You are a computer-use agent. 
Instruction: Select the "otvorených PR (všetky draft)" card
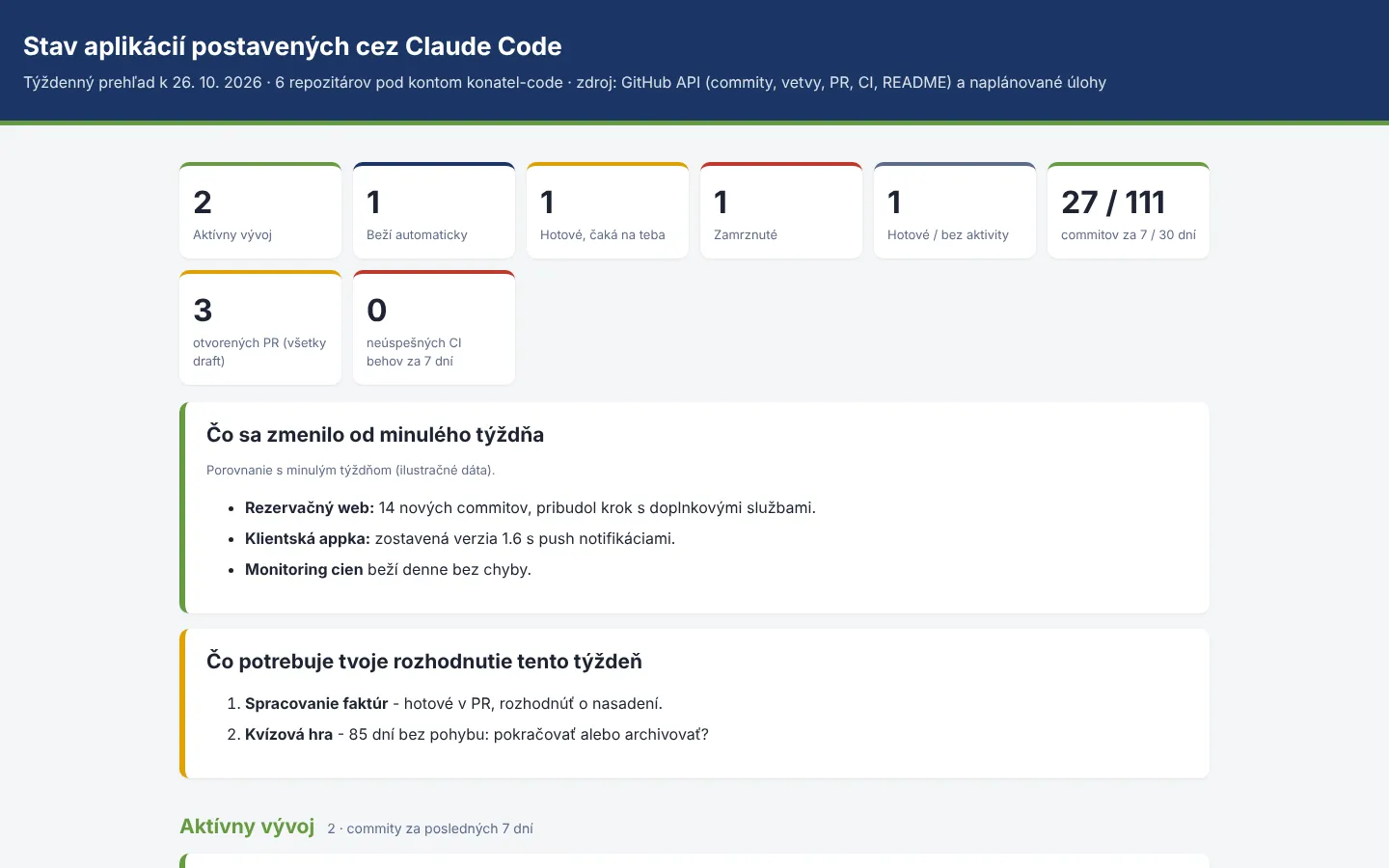tap(260, 328)
